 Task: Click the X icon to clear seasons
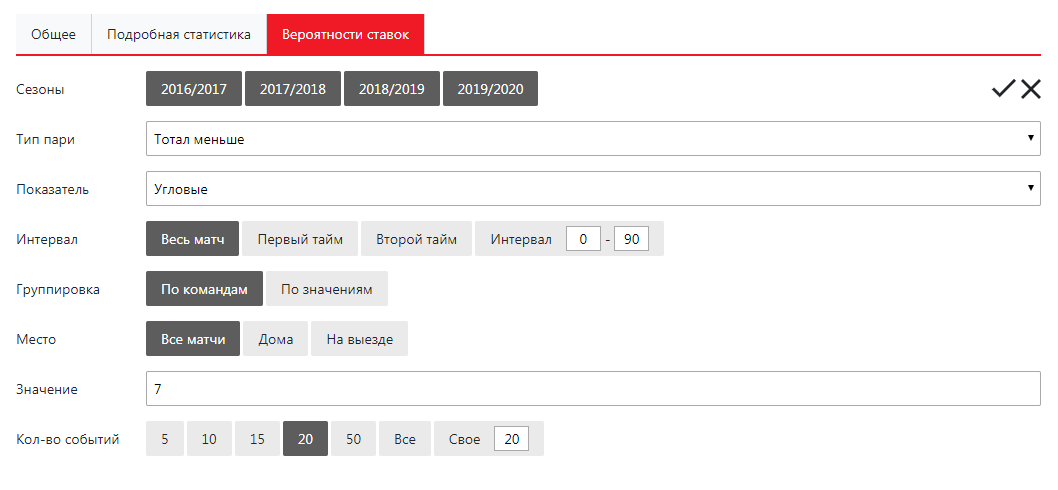[1031, 89]
